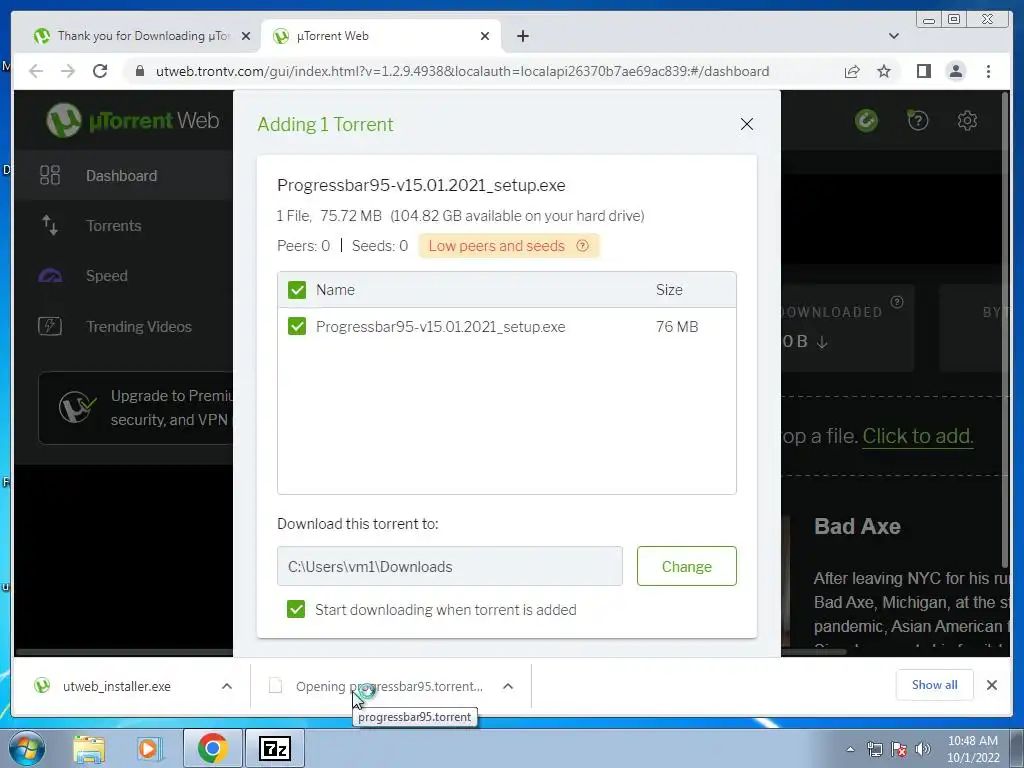Viewport: 1024px width, 768px height.
Task: Click Show all downloads button
Action: [935, 684]
